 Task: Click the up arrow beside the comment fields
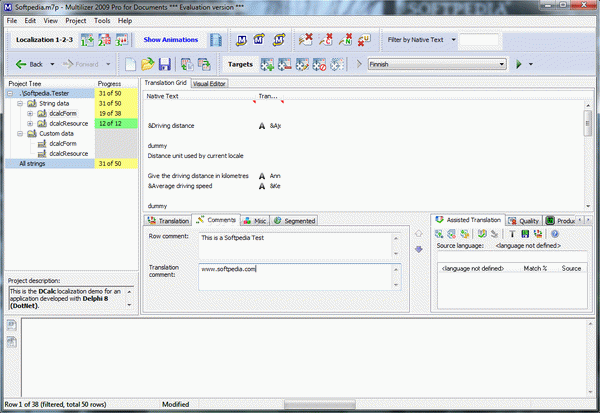(x=419, y=233)
